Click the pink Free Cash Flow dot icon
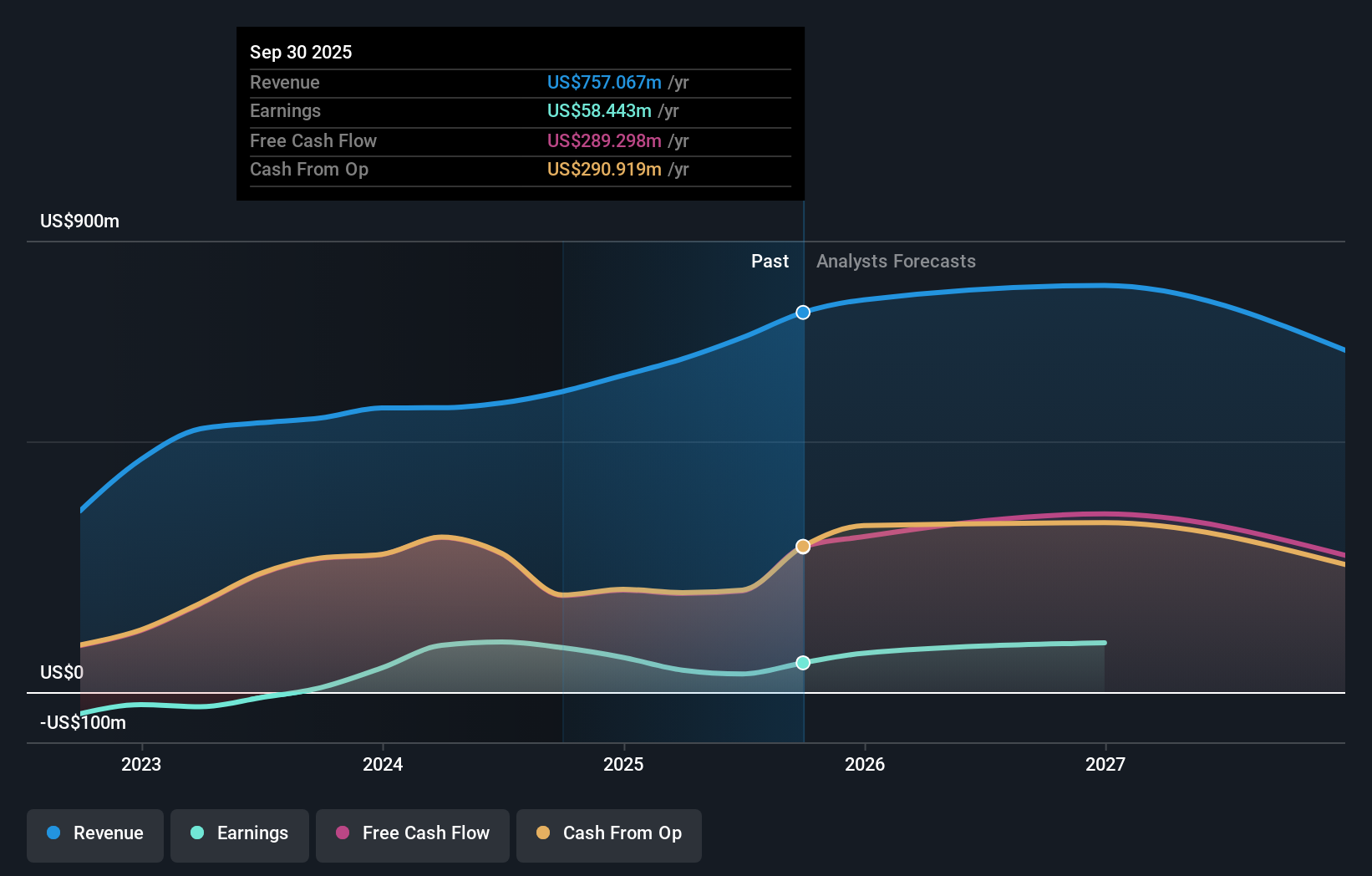1372x876 pixels. (343, 833)
